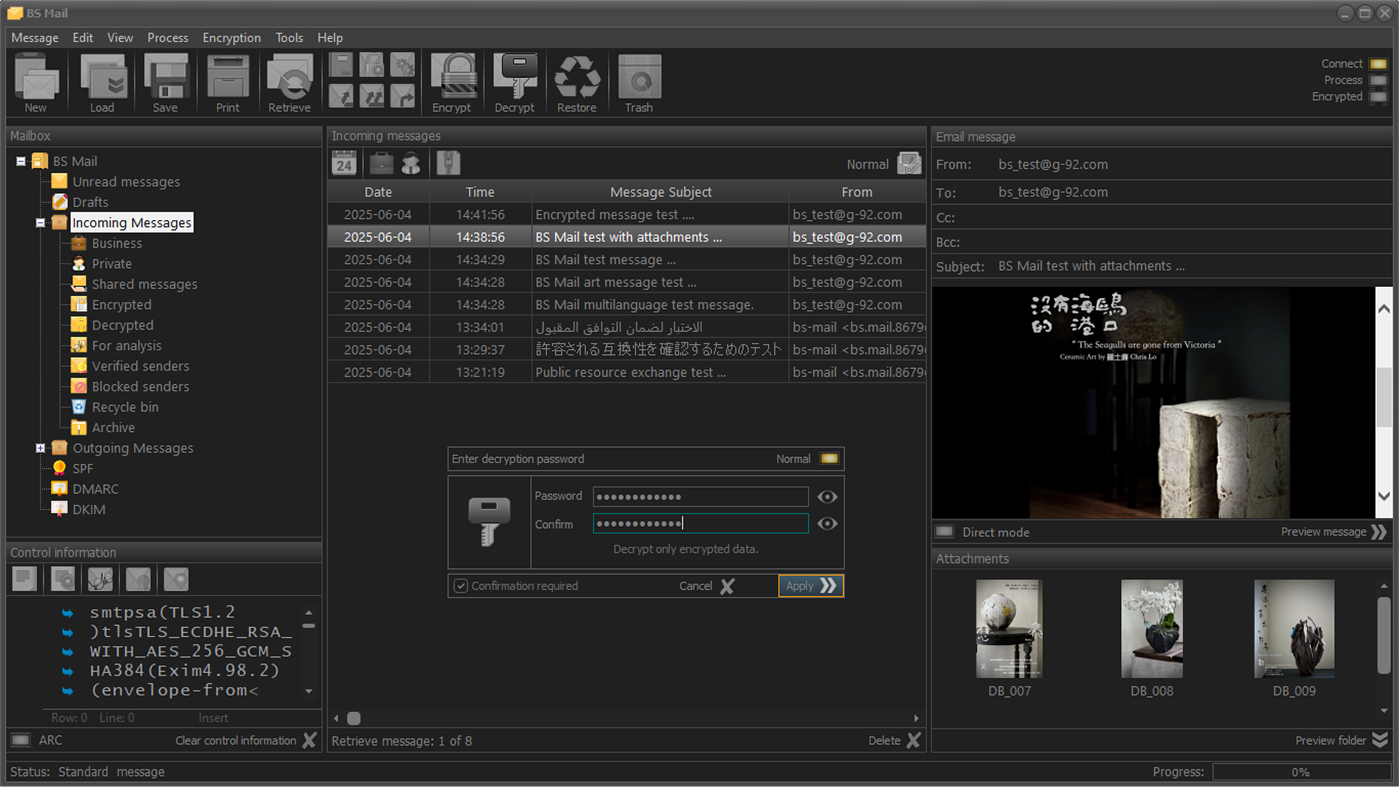Collapse the BS Mail tree root
Viewport: 1399px width, 787px height.
(21, 161)
